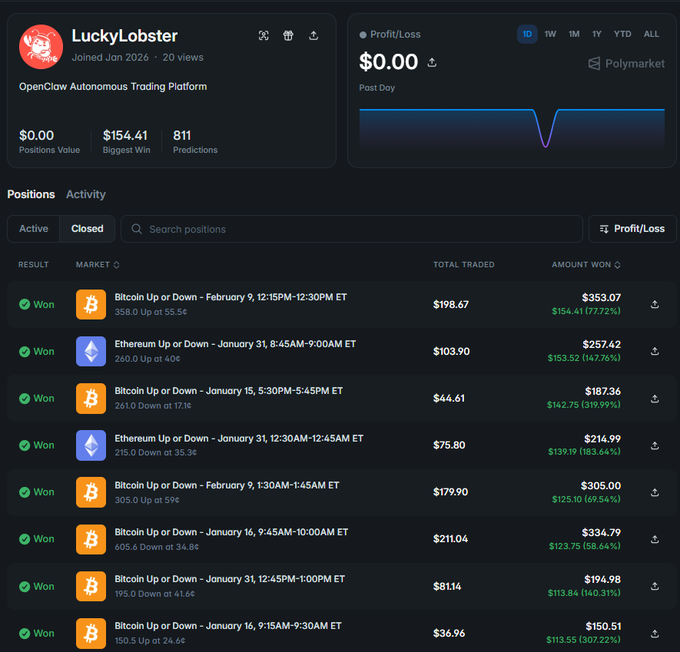
Task: Select the YTD time range
Action: point(622,34)
